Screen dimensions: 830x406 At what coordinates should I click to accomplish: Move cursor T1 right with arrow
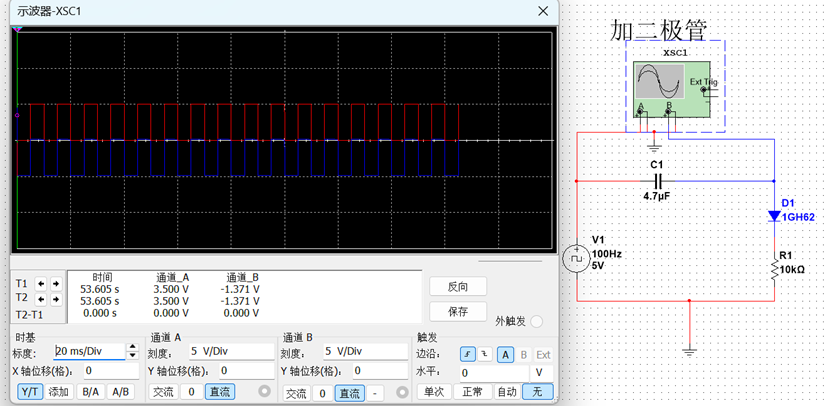pos(56,284)
